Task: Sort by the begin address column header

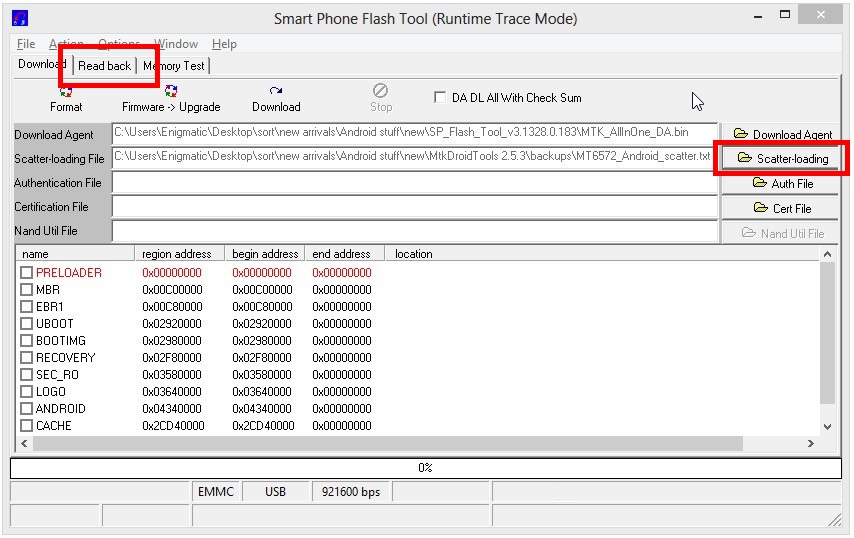Action: (265, 254)
